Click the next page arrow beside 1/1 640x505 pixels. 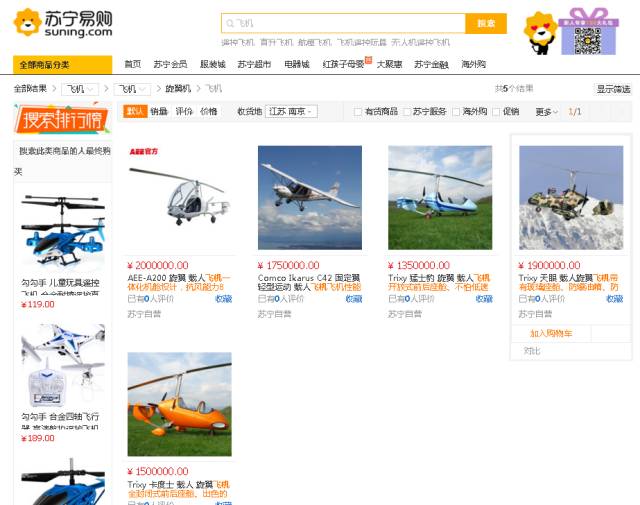point(622,111)
